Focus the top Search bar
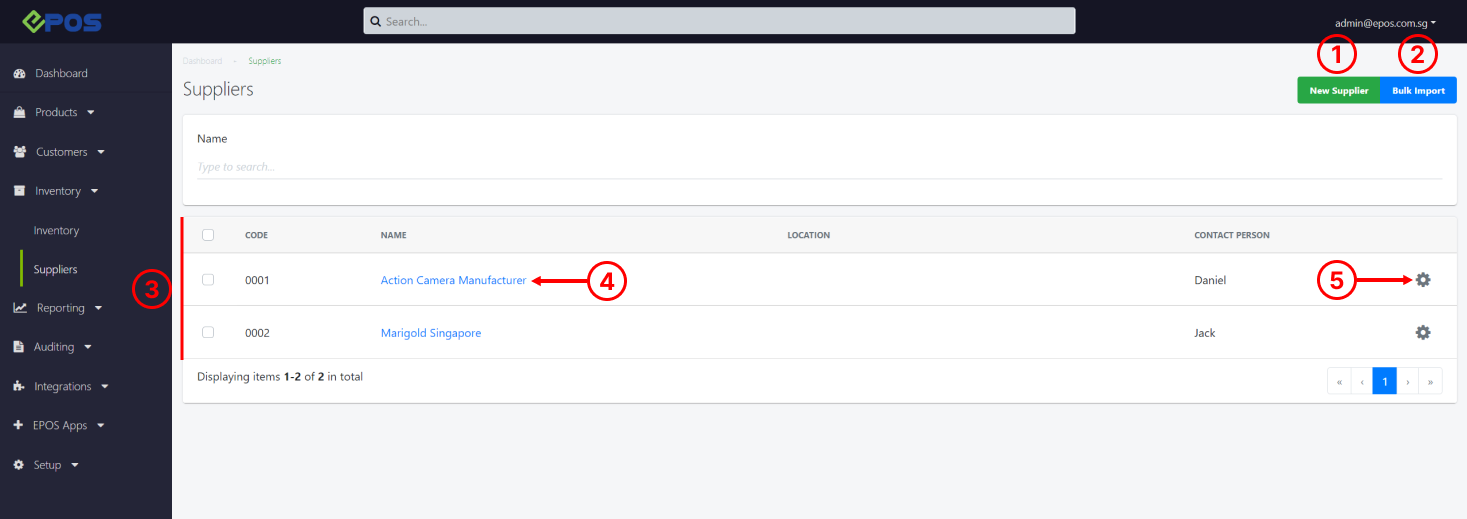The height and width of the screenshot is (519, 1467). pos(719,21)
